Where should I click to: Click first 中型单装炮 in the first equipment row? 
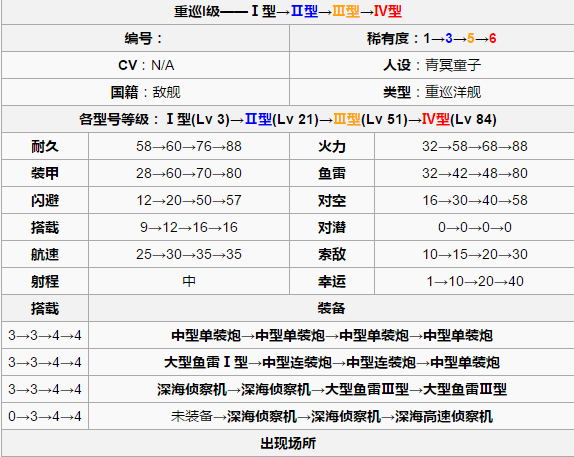pyautogui.click(x=206, y=336)
